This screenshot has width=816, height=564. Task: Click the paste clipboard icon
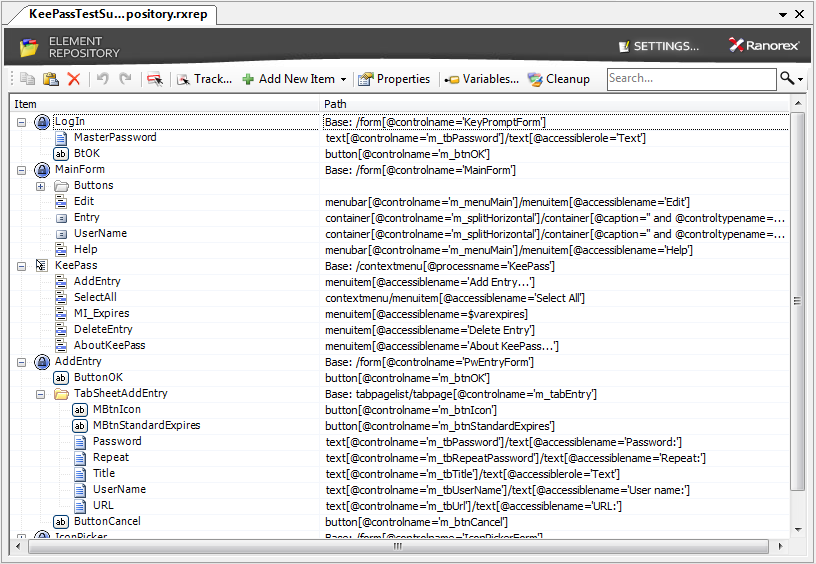click(x=50, y=79)
